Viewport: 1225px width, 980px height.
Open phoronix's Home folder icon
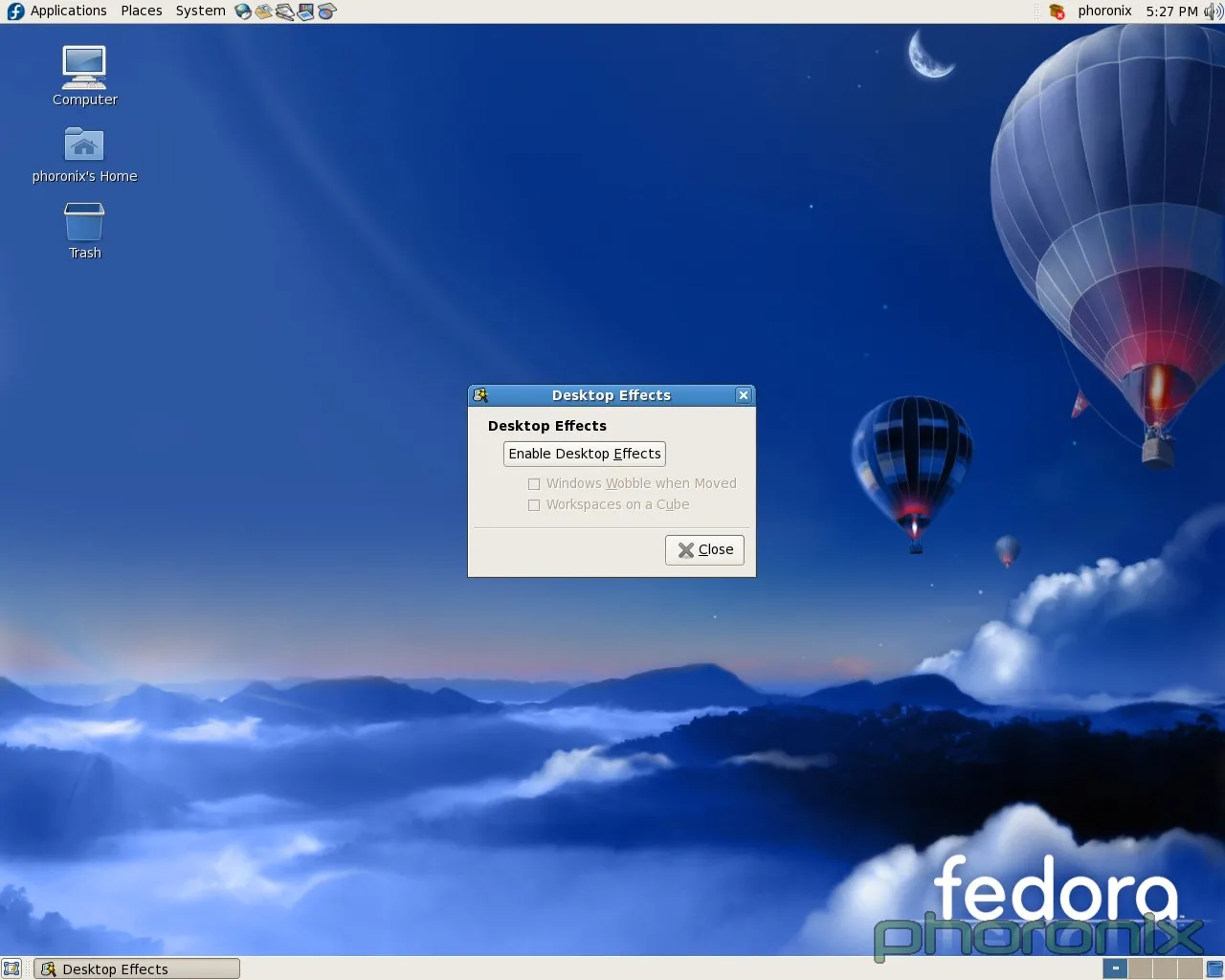84,154
